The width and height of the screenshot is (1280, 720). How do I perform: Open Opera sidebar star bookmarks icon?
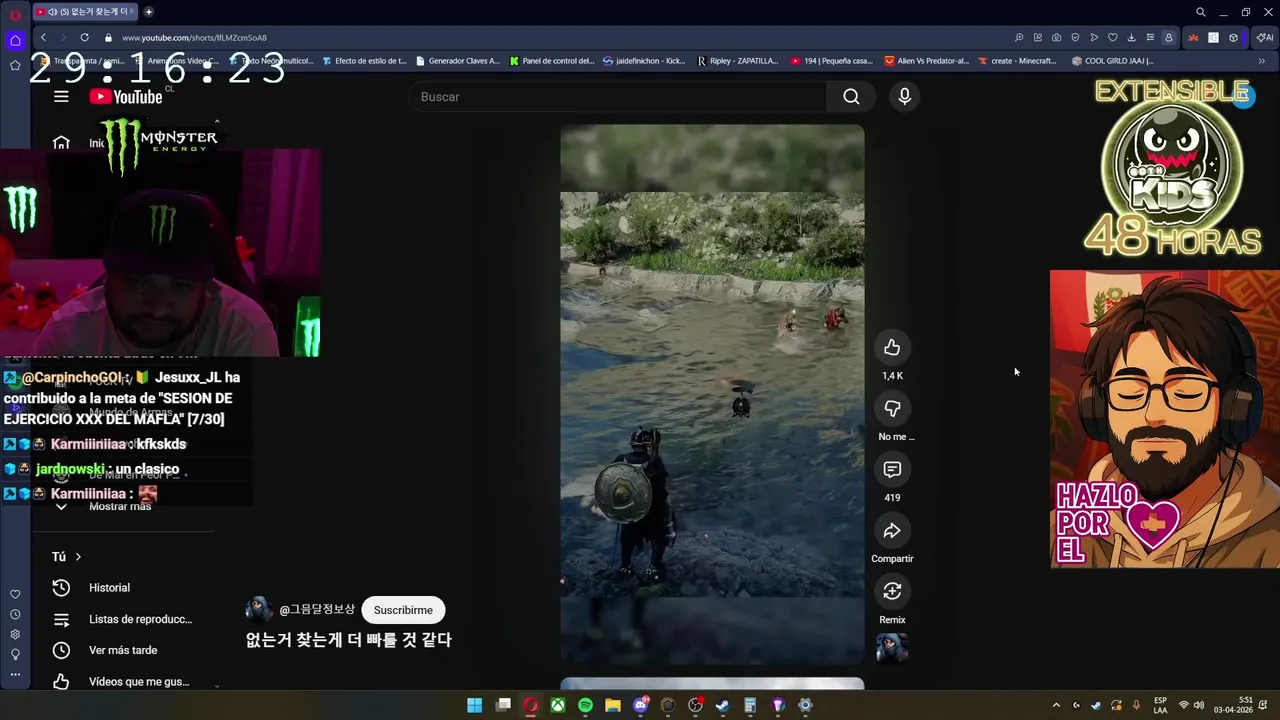(x=15, y=65)
